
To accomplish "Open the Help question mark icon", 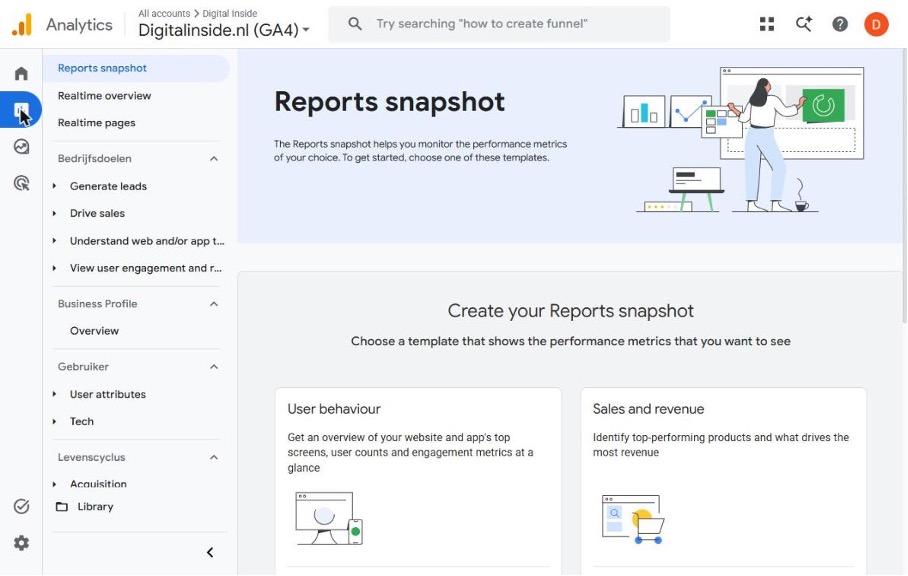I will pos(840,24).
